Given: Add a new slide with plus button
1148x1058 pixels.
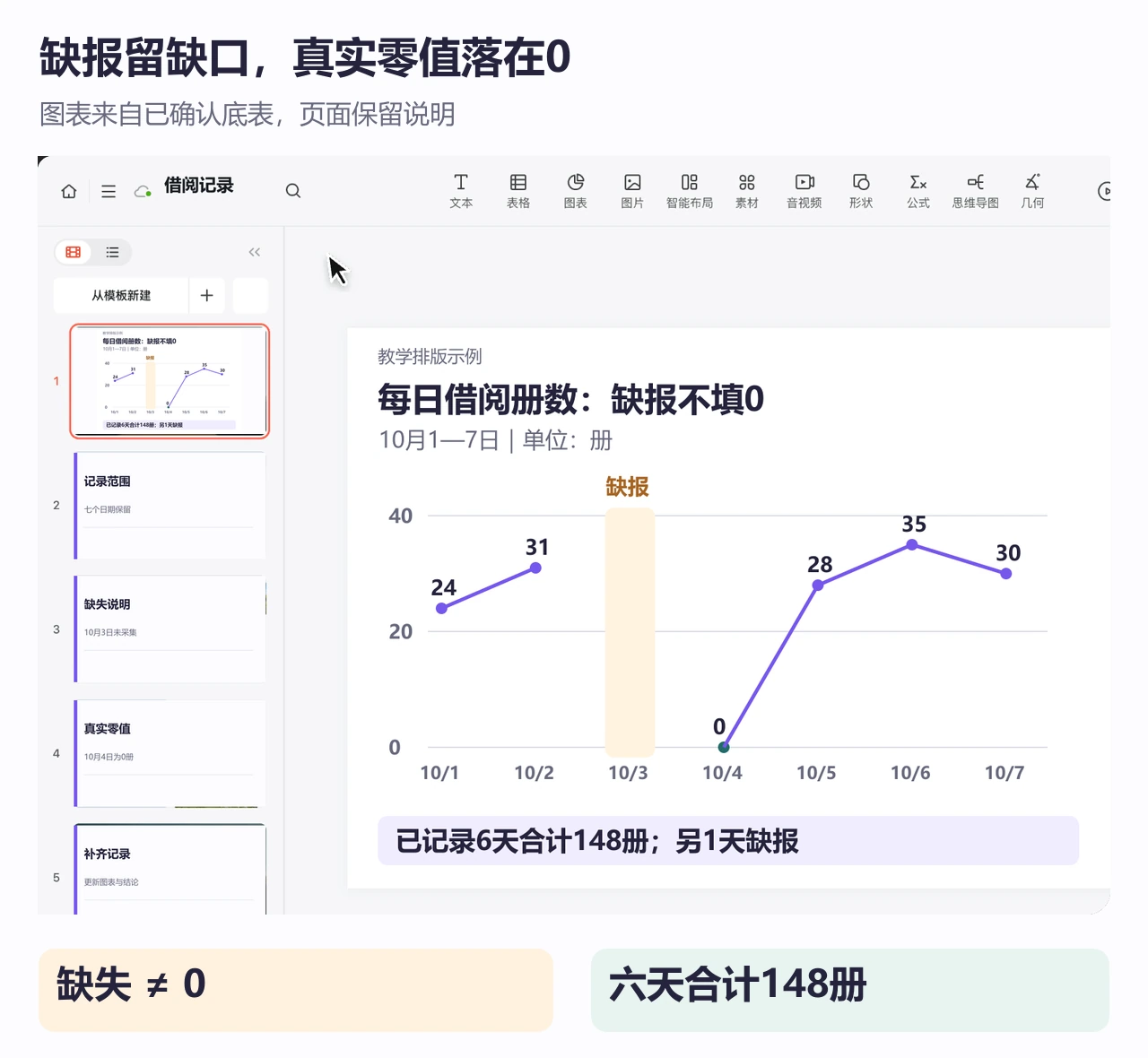Looking at the screenshot, I should [207, 295].
